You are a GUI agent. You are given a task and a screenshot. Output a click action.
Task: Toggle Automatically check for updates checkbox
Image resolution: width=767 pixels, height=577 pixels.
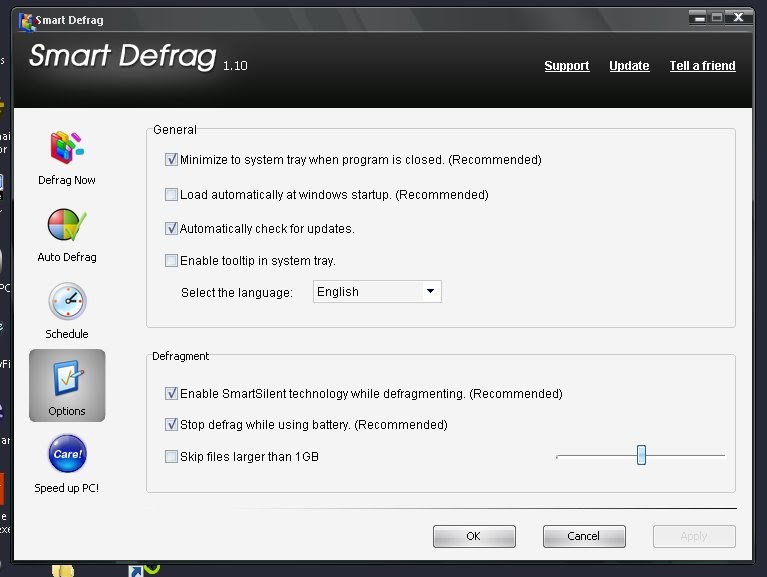click(x=171, y=228)
